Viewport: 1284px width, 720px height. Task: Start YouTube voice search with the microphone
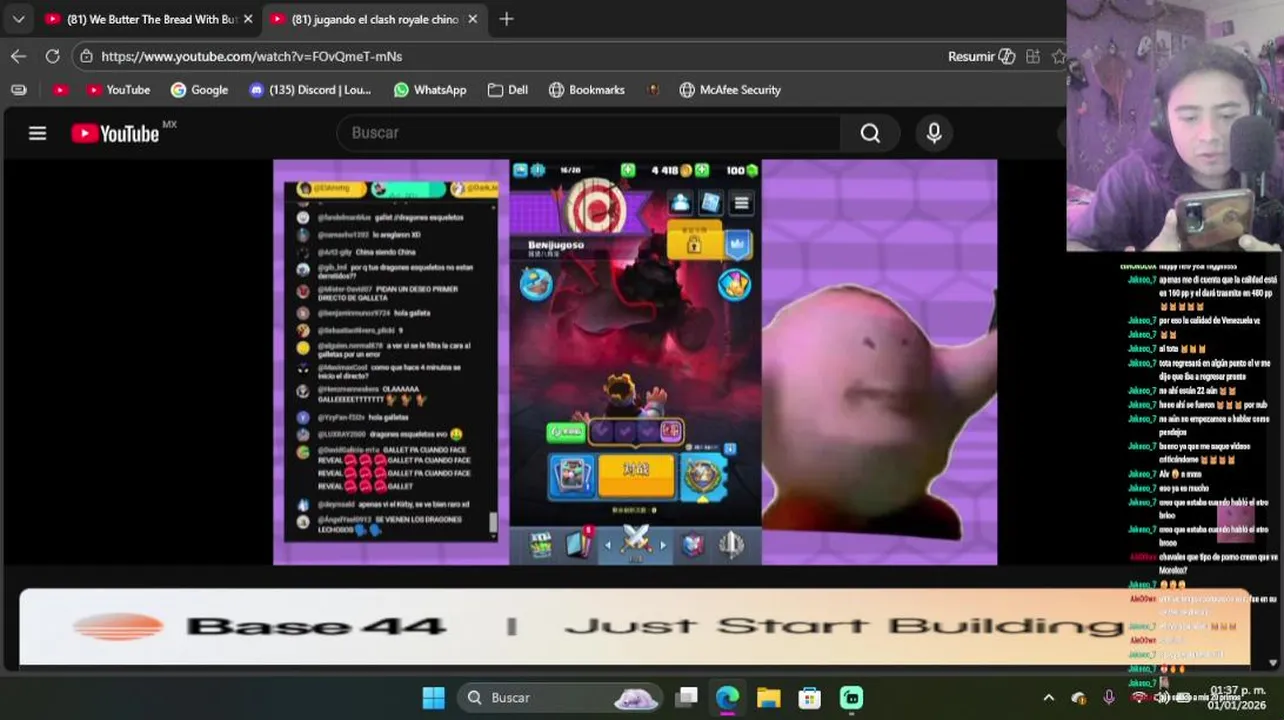coord(934,133)
